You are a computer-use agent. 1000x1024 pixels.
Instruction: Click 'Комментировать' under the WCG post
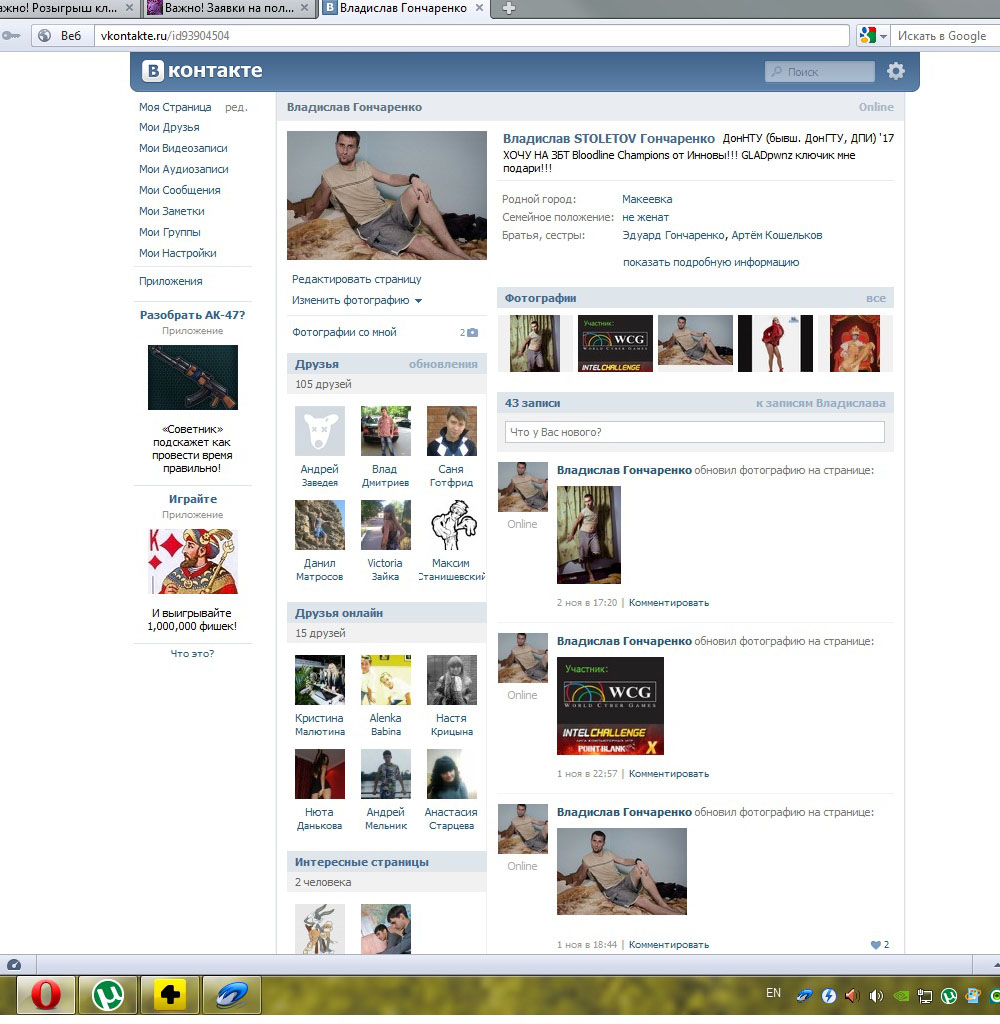pyautogui.click(x=668, y=773)
